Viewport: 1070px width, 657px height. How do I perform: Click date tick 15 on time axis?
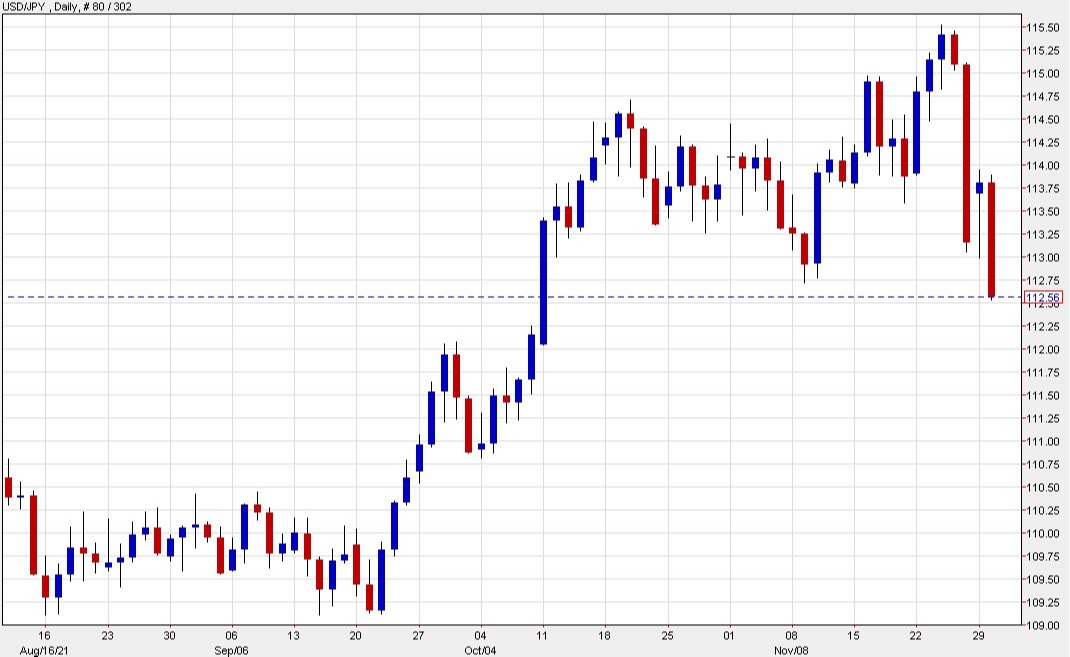[x=854, y=636]
